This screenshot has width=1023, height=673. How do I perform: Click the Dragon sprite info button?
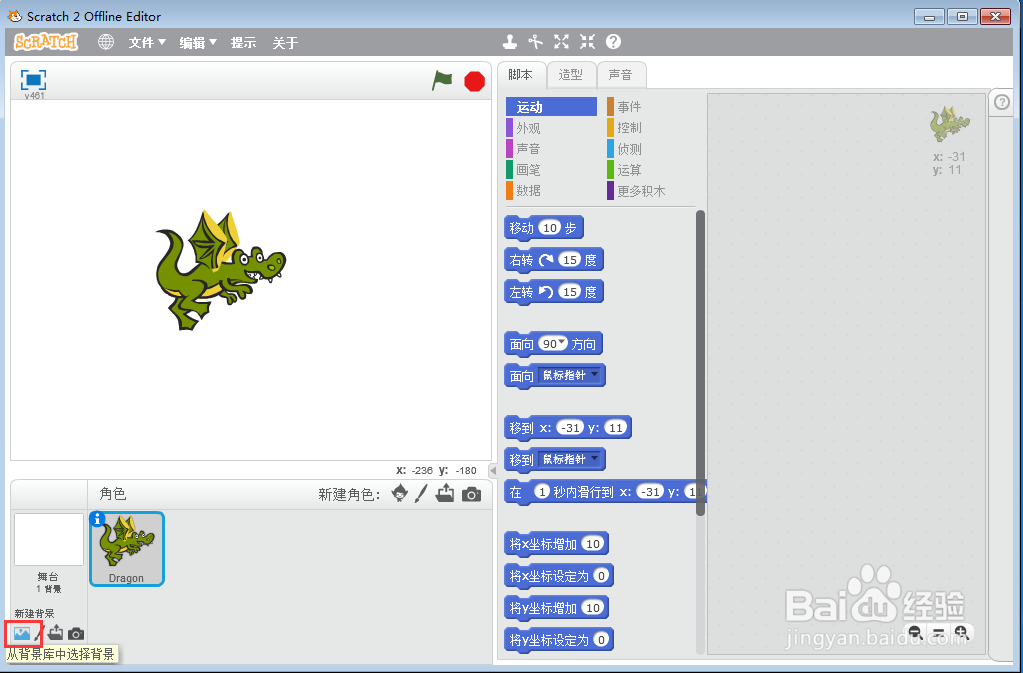click(97, 519)
